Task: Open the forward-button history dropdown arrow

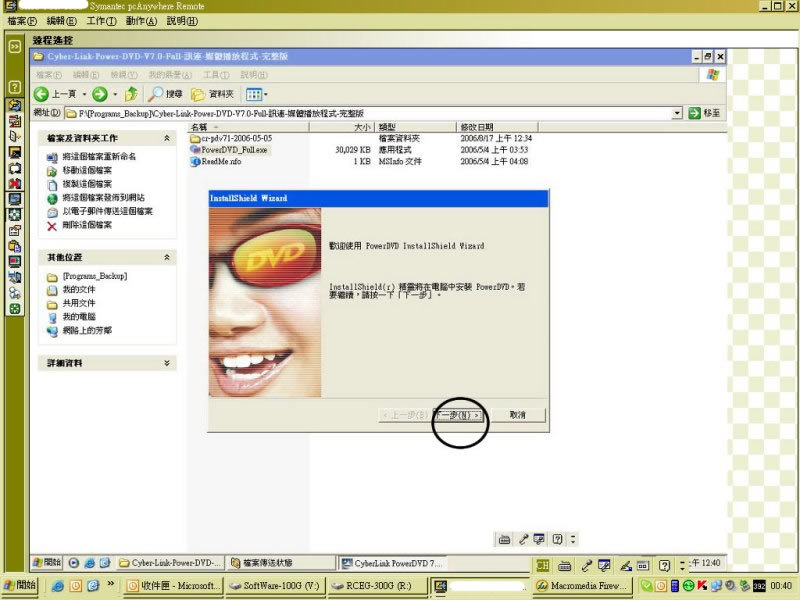Action: (x=115, y=94)
